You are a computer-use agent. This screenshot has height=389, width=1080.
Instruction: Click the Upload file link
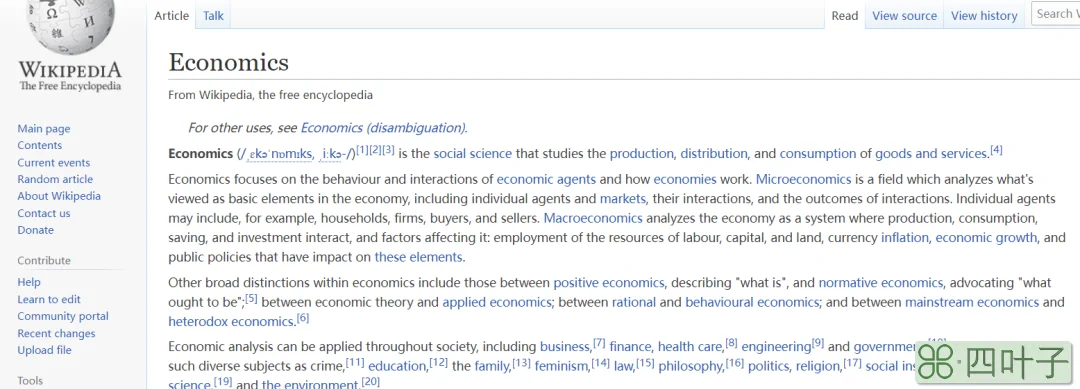[44, 350]
